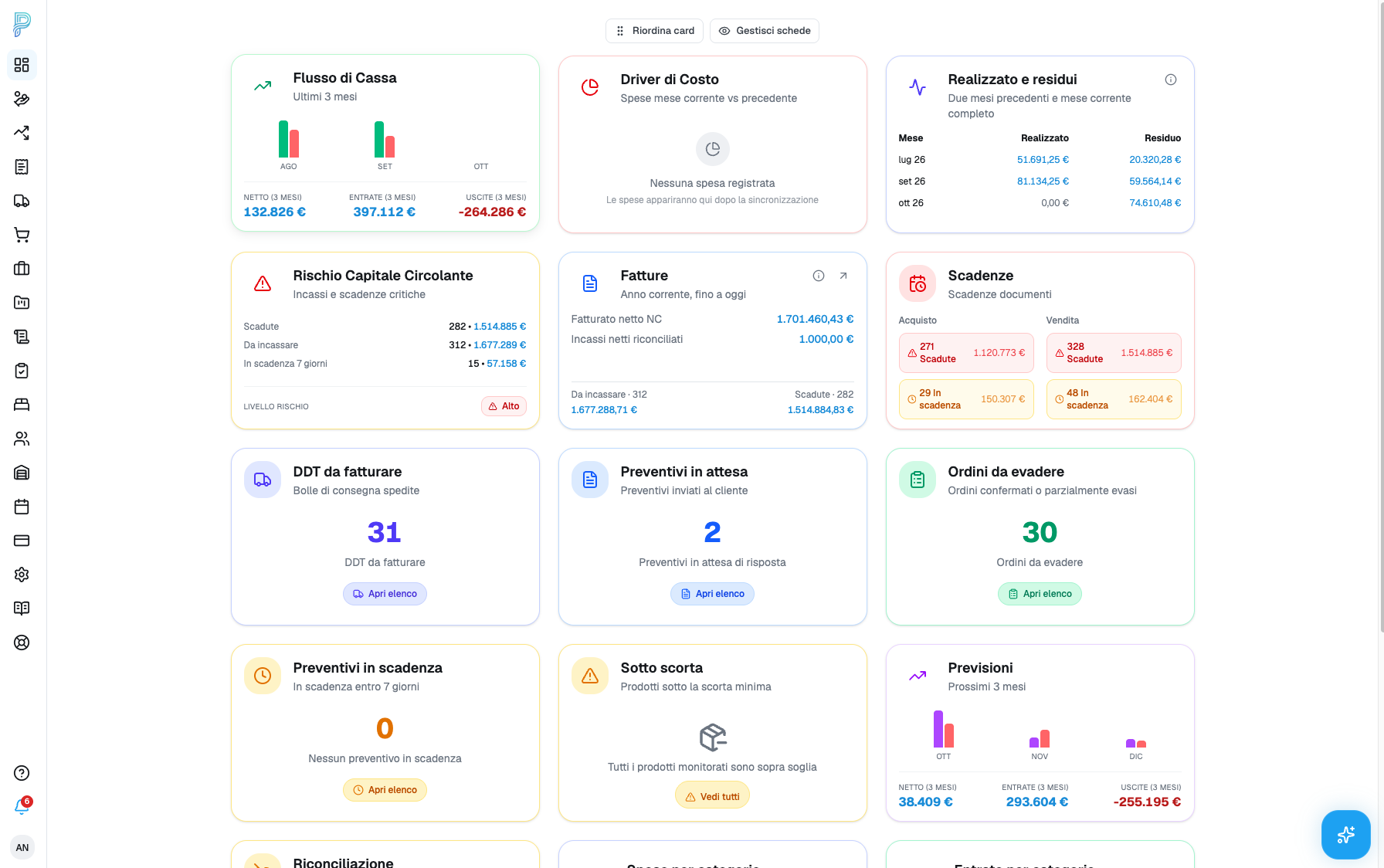This screenshot has width=1384, height=868.
Task: Open Acquisto 29 In scadenza box
Action: click(x=966, y=399)
